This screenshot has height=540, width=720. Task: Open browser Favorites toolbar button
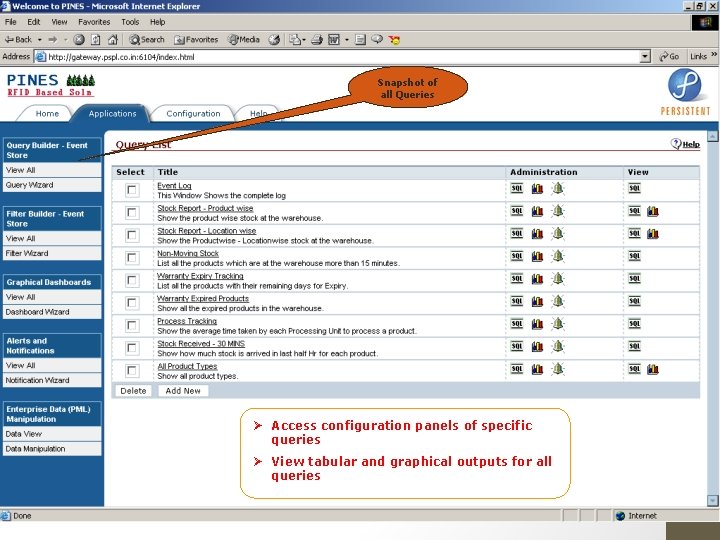pos(196,39)
